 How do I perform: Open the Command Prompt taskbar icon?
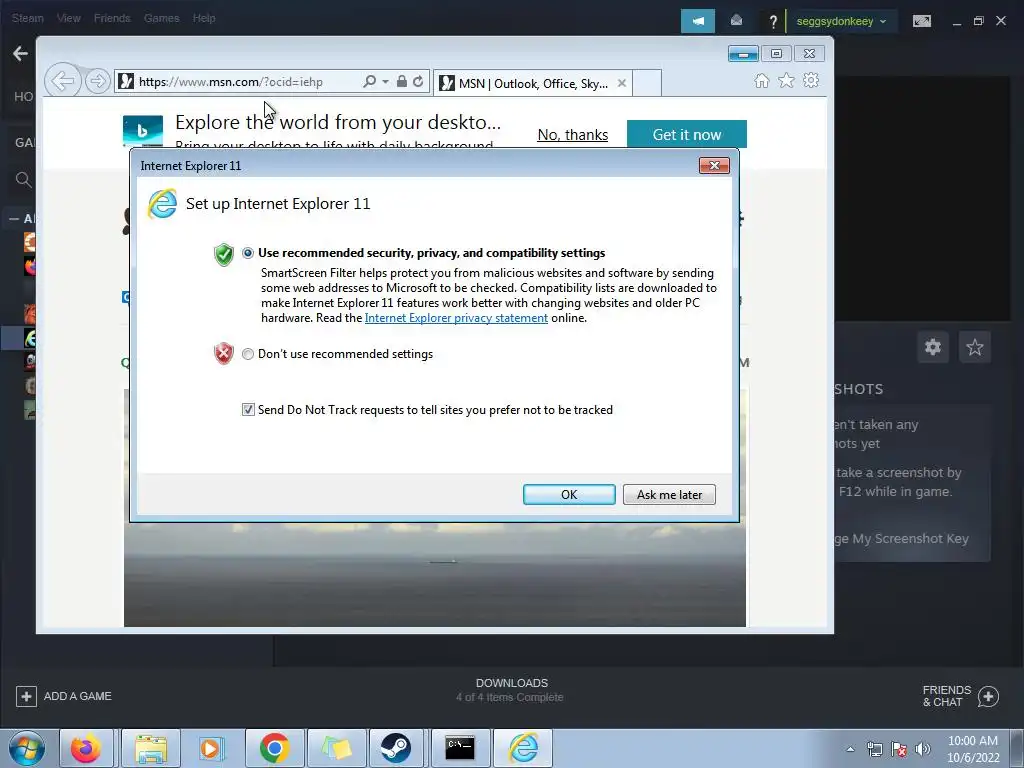[x=460, y=748]
